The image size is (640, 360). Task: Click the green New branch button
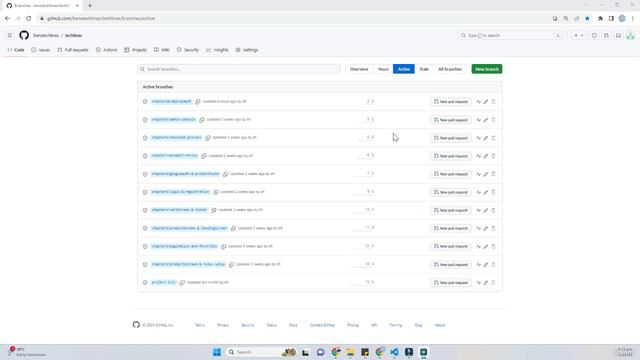(x=487, y=69)
